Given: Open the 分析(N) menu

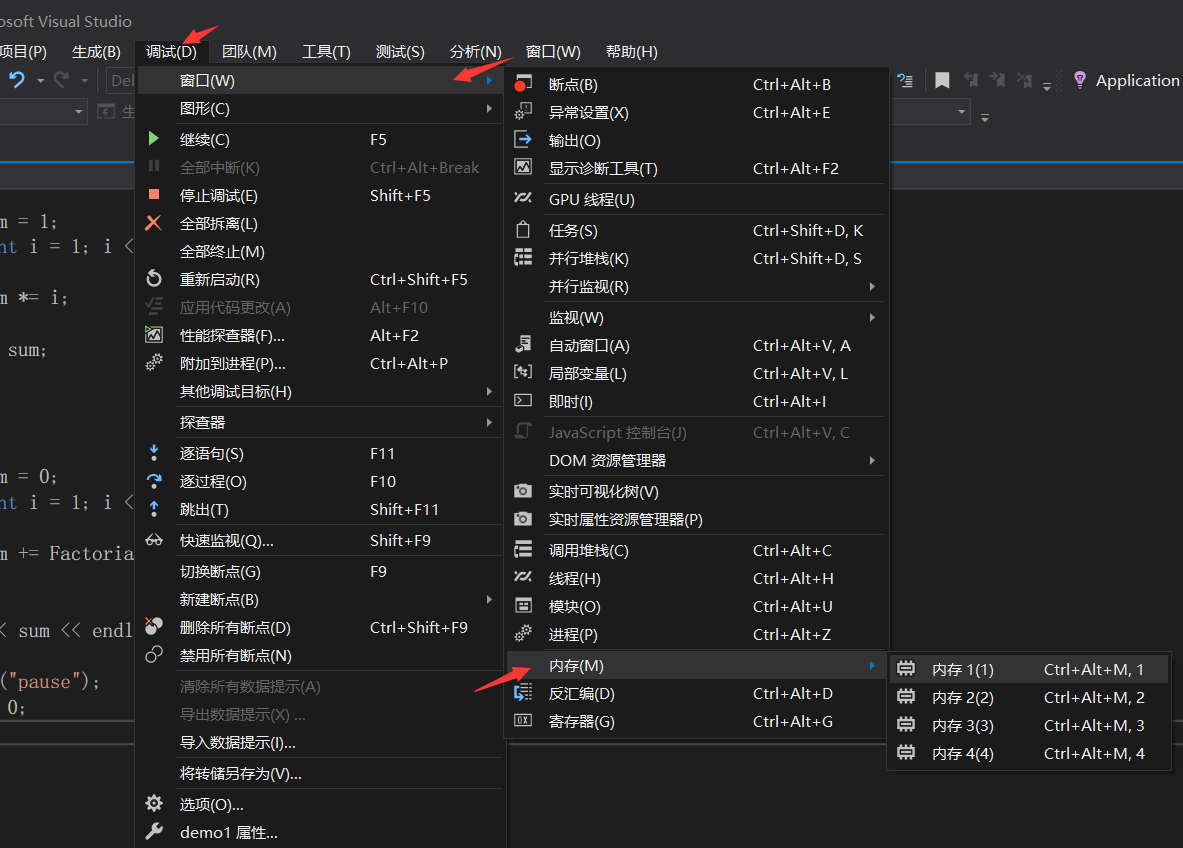Looking at the screenshot, I should [x=475, y=51].
